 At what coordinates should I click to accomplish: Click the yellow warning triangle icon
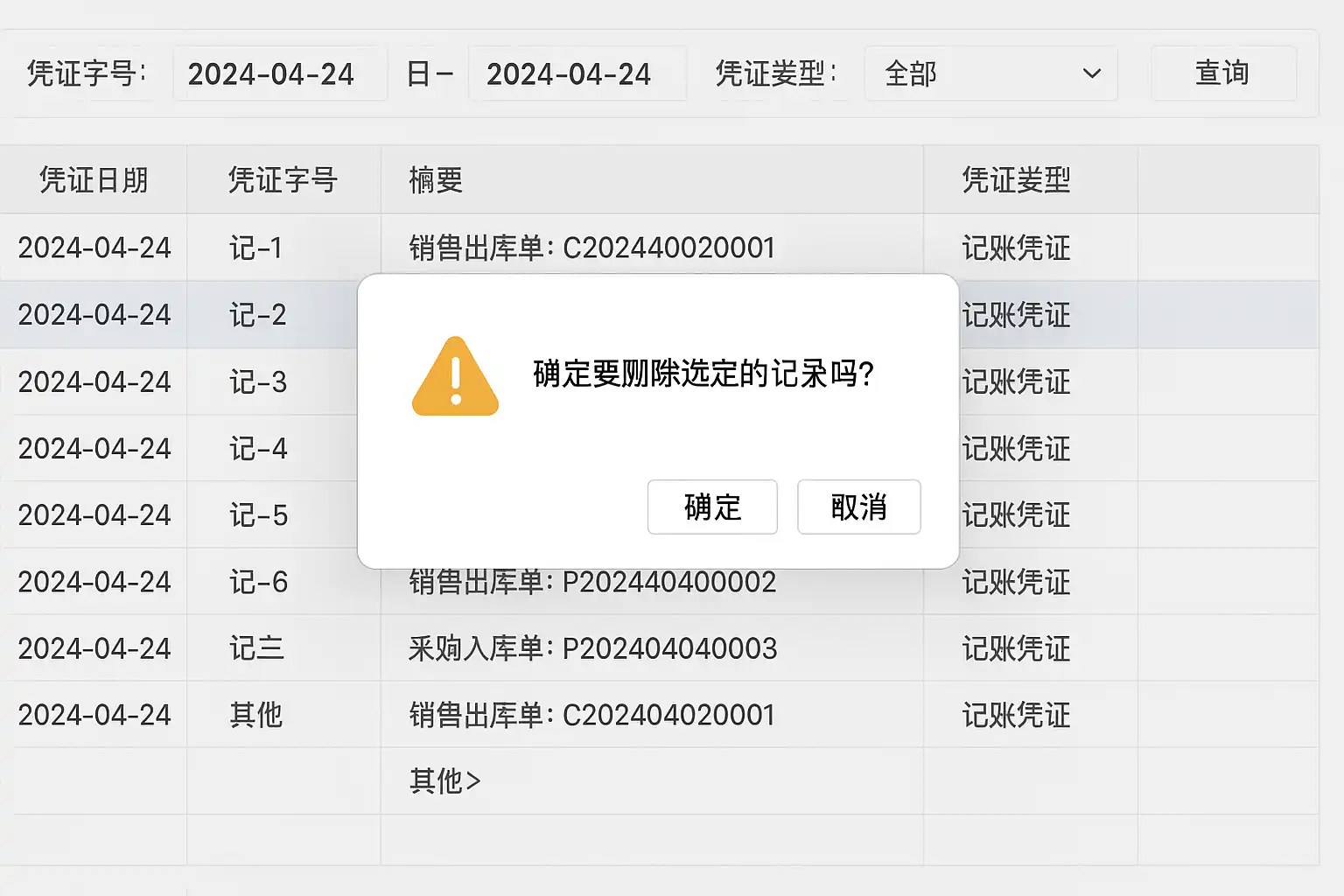(x=455, y=378)
